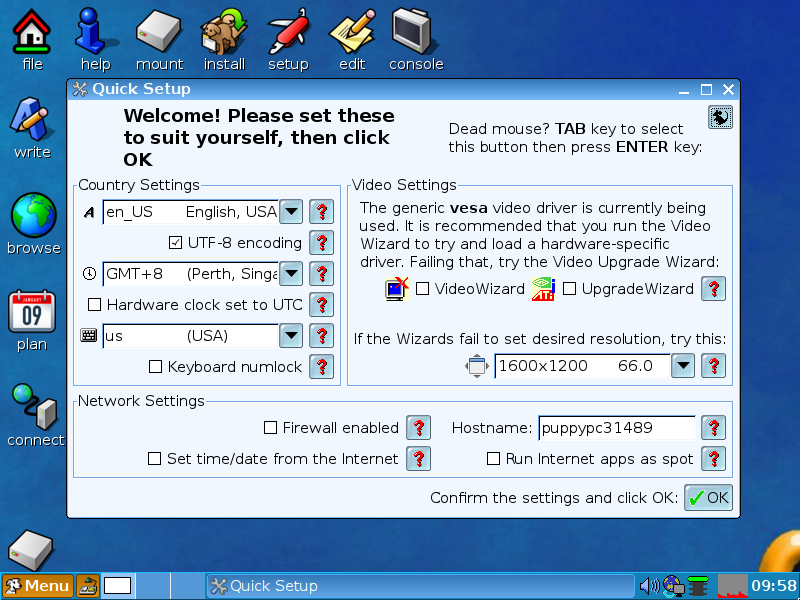
Task: Open the setup desktop icon
Action: [288, 38]
